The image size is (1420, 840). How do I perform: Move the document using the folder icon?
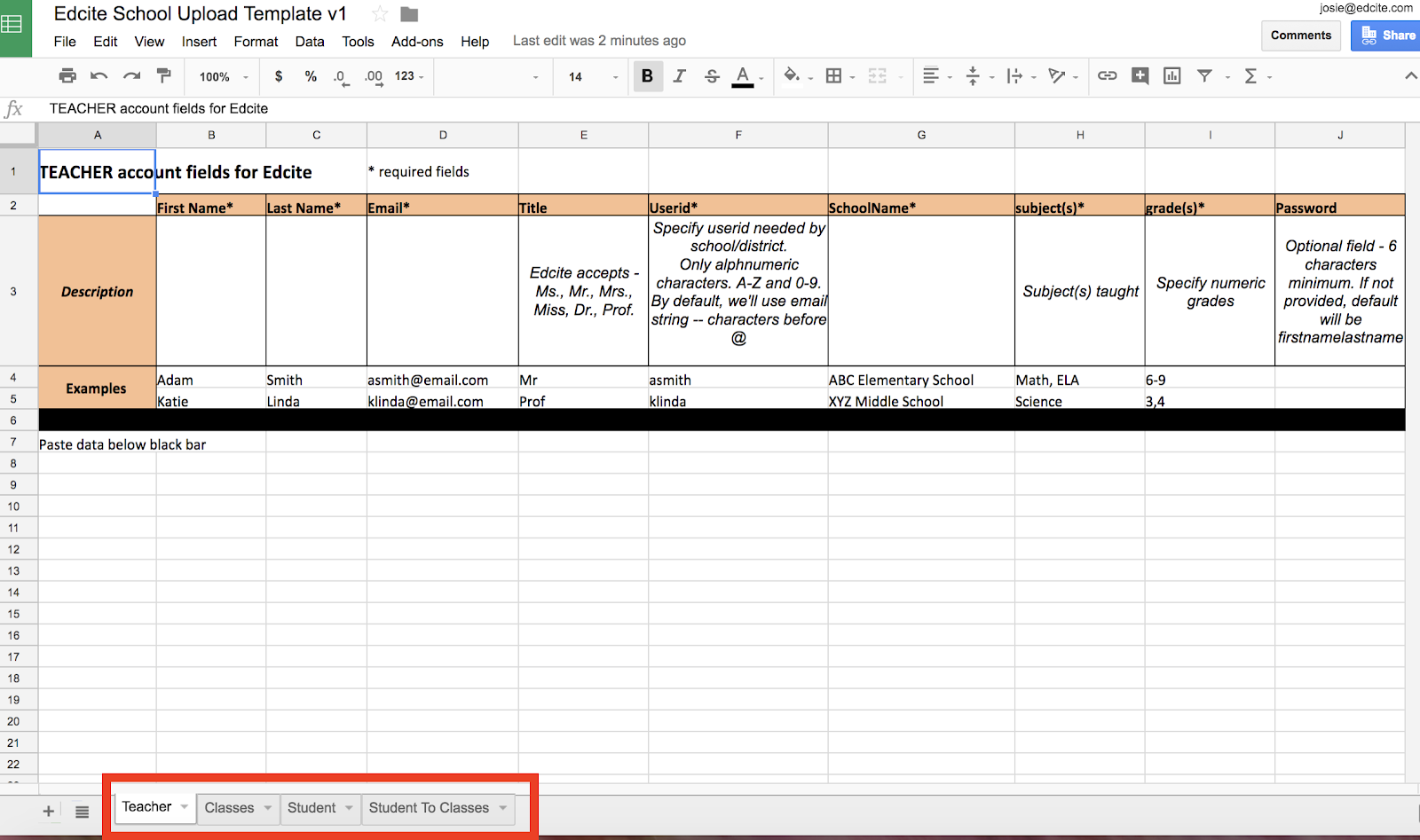pos(409,14)
